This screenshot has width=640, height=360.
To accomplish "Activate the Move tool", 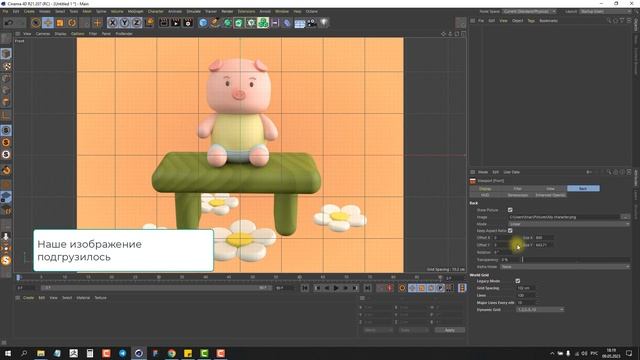I will point(48,23).
